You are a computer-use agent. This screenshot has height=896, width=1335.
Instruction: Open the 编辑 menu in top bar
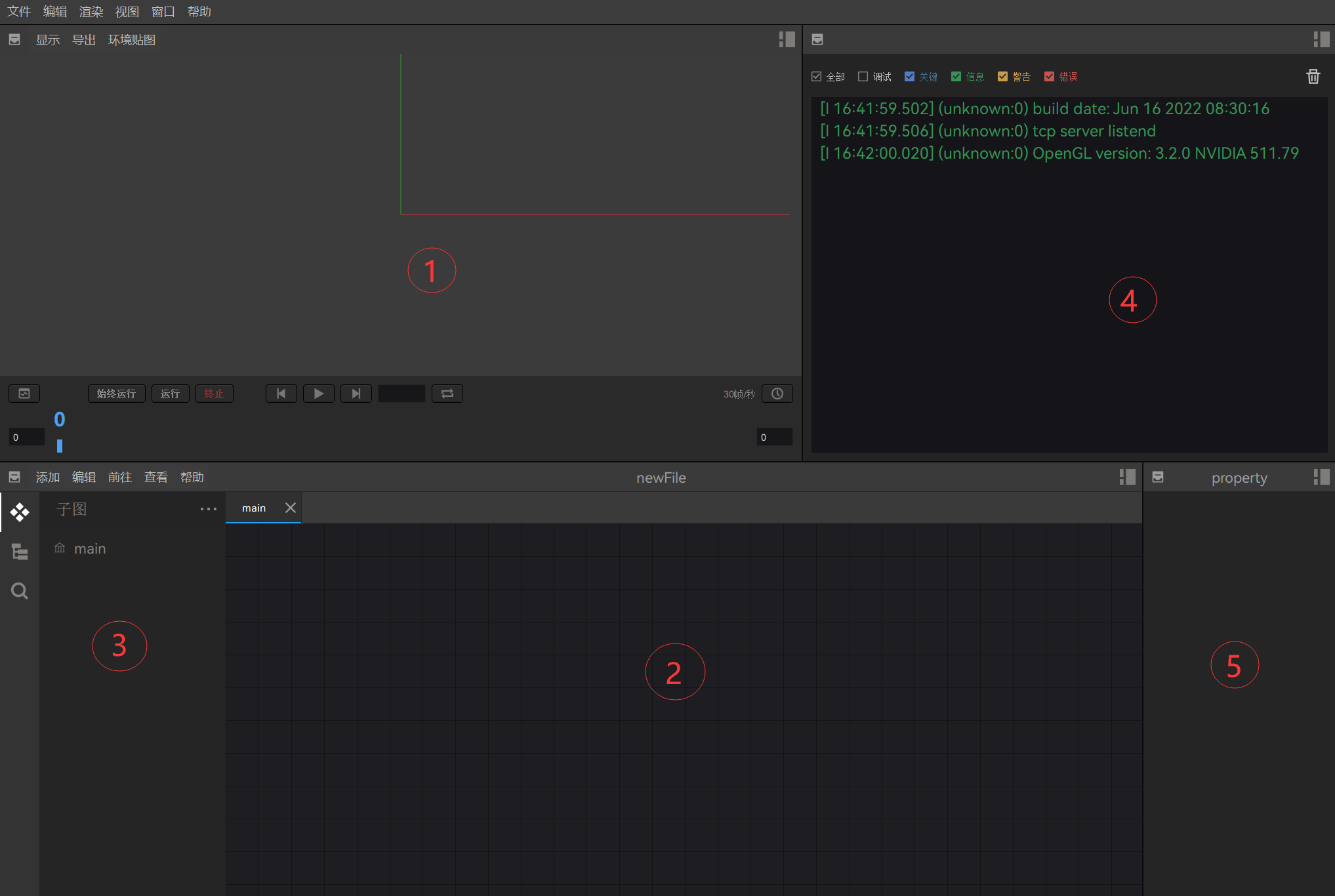55,12
